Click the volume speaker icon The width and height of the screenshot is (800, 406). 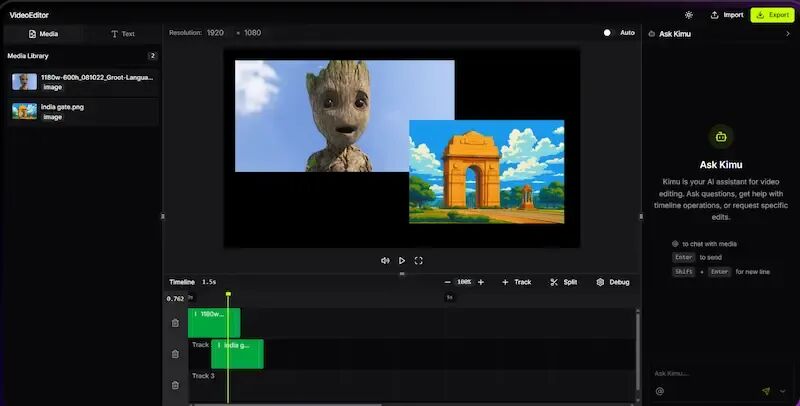tap(385, 261)
